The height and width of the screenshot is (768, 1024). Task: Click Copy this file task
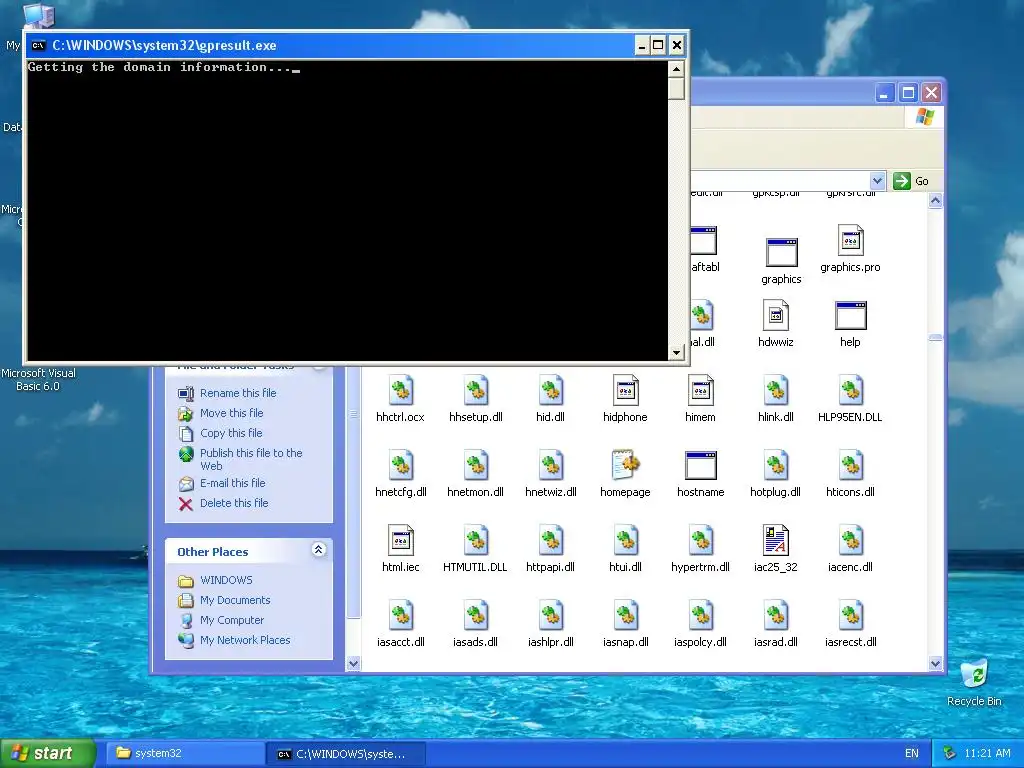click(231, 433)
